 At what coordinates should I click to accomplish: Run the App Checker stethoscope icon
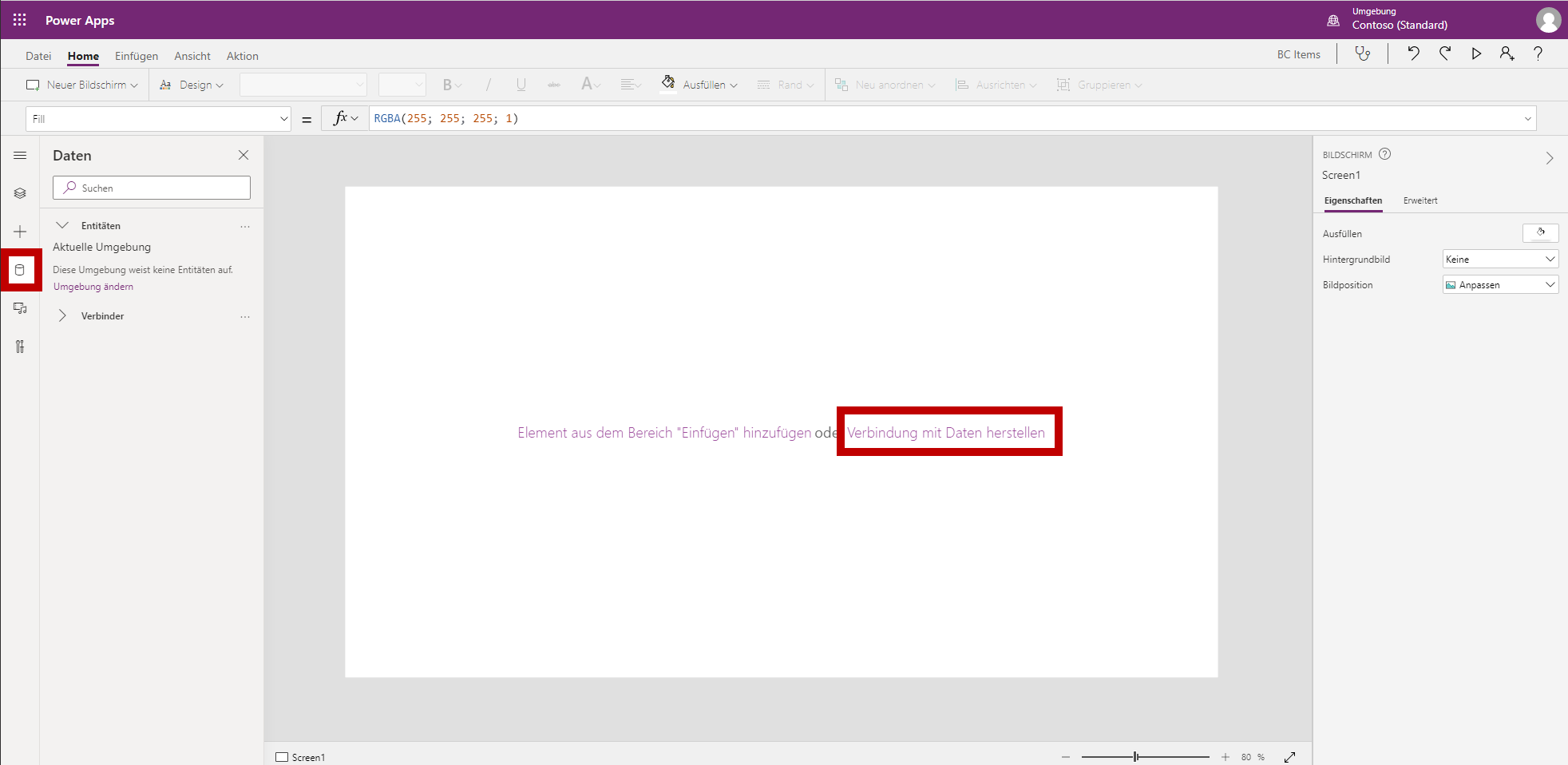tap(1363, 54)
